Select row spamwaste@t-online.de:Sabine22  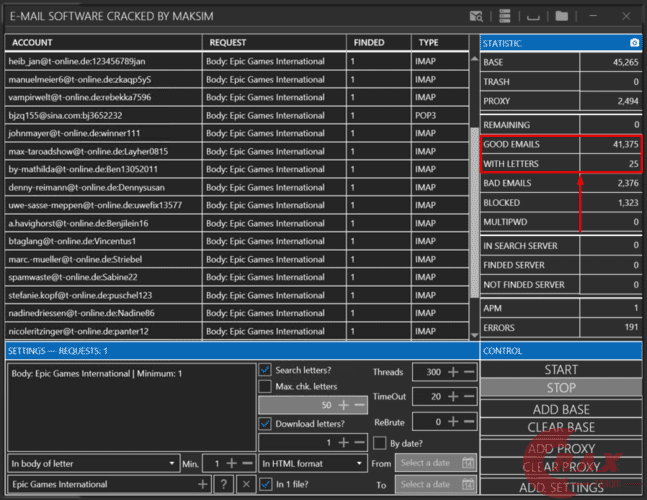pyautogui.click(x=237, y=277)
